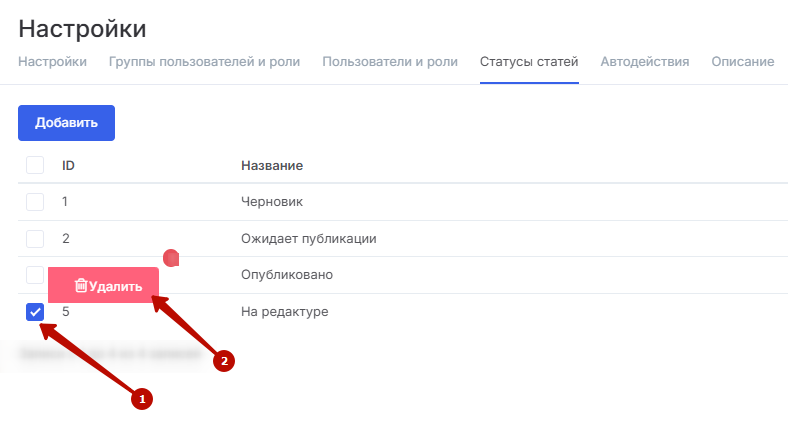Click the Название column header

tap(272, 165)
